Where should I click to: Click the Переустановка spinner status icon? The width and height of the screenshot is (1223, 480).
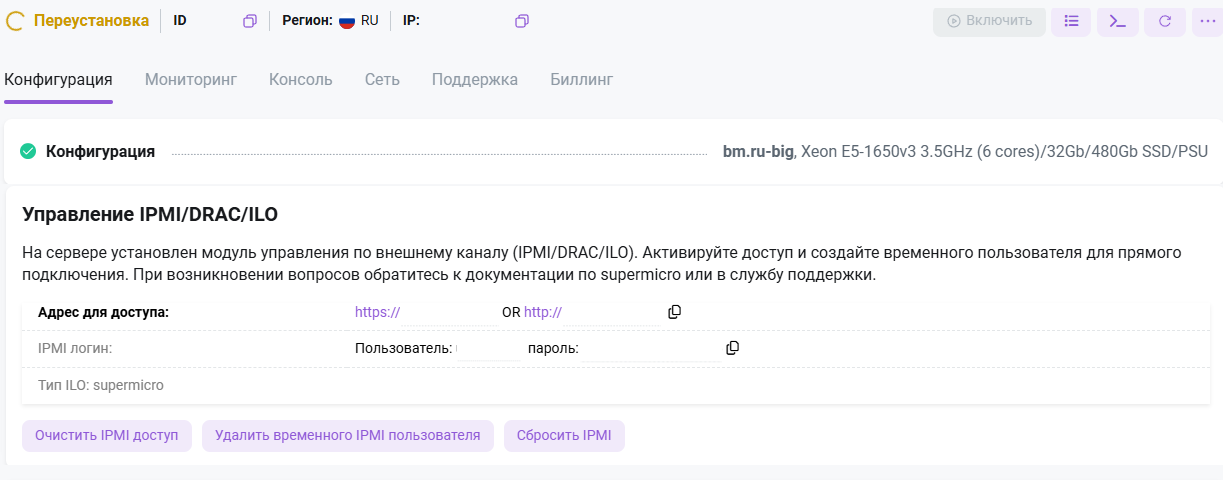[x=15, y=21]
